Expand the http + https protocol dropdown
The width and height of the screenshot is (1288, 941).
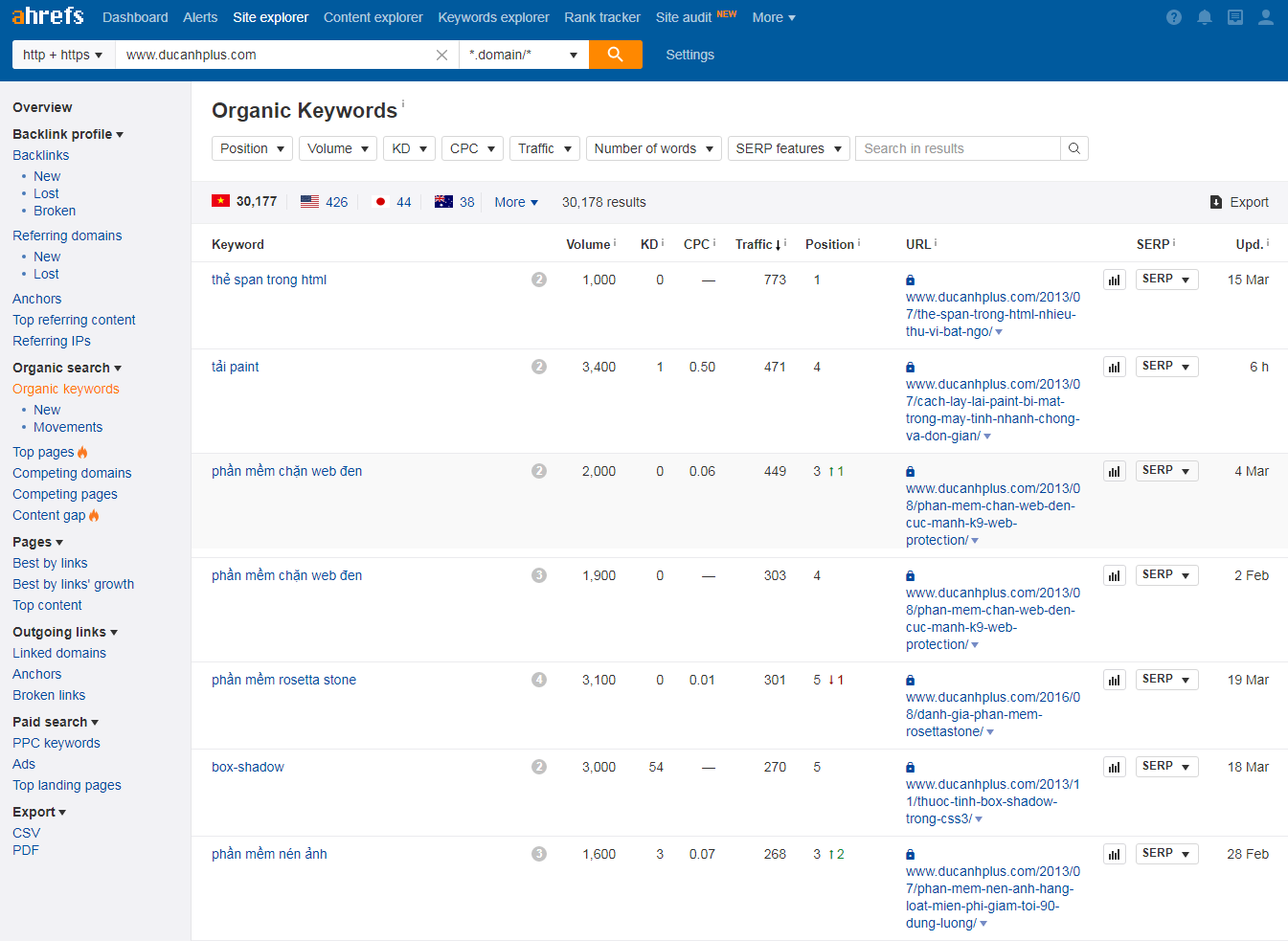coord(63,55)
